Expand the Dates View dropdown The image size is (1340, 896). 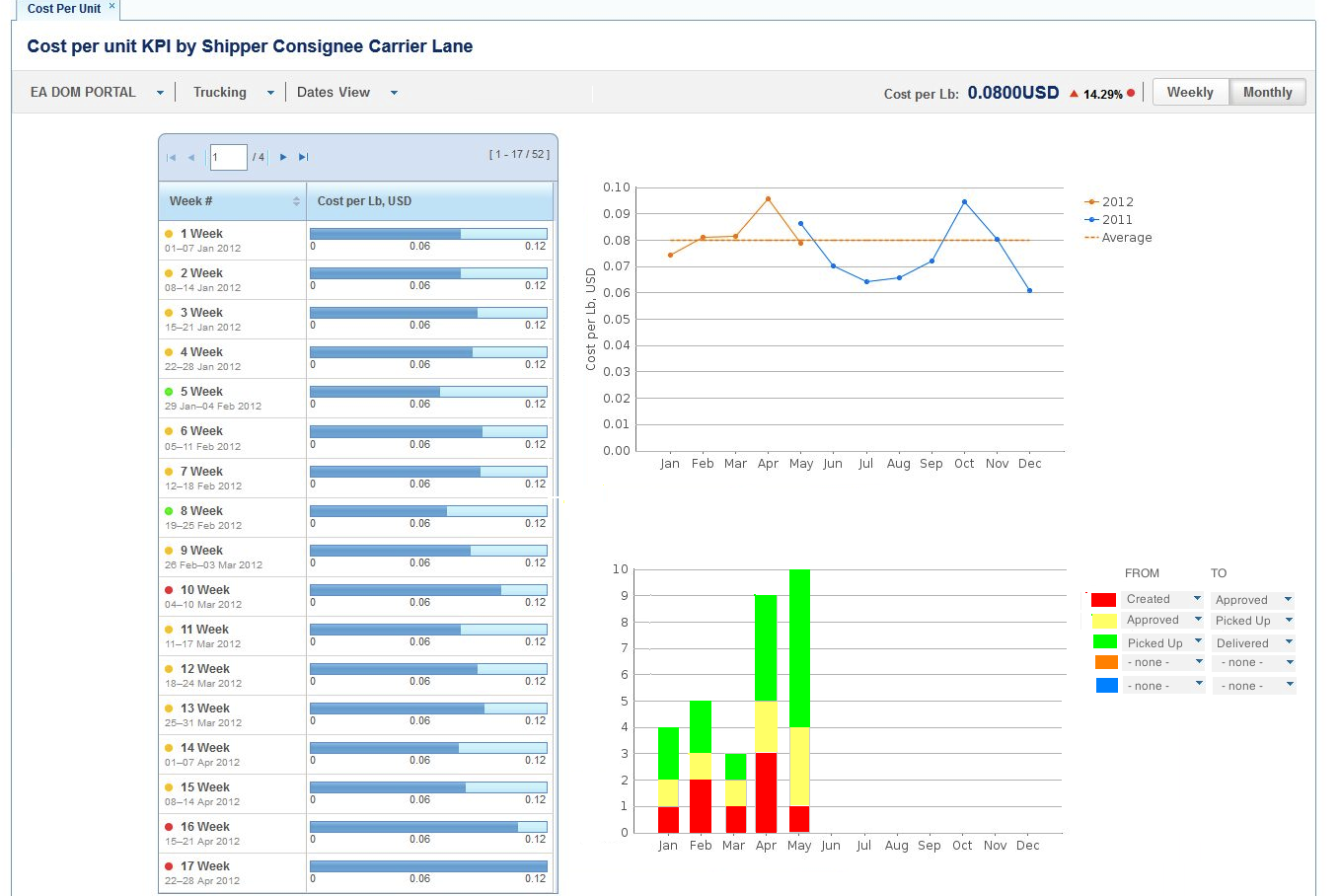click(x=347, y=93)
